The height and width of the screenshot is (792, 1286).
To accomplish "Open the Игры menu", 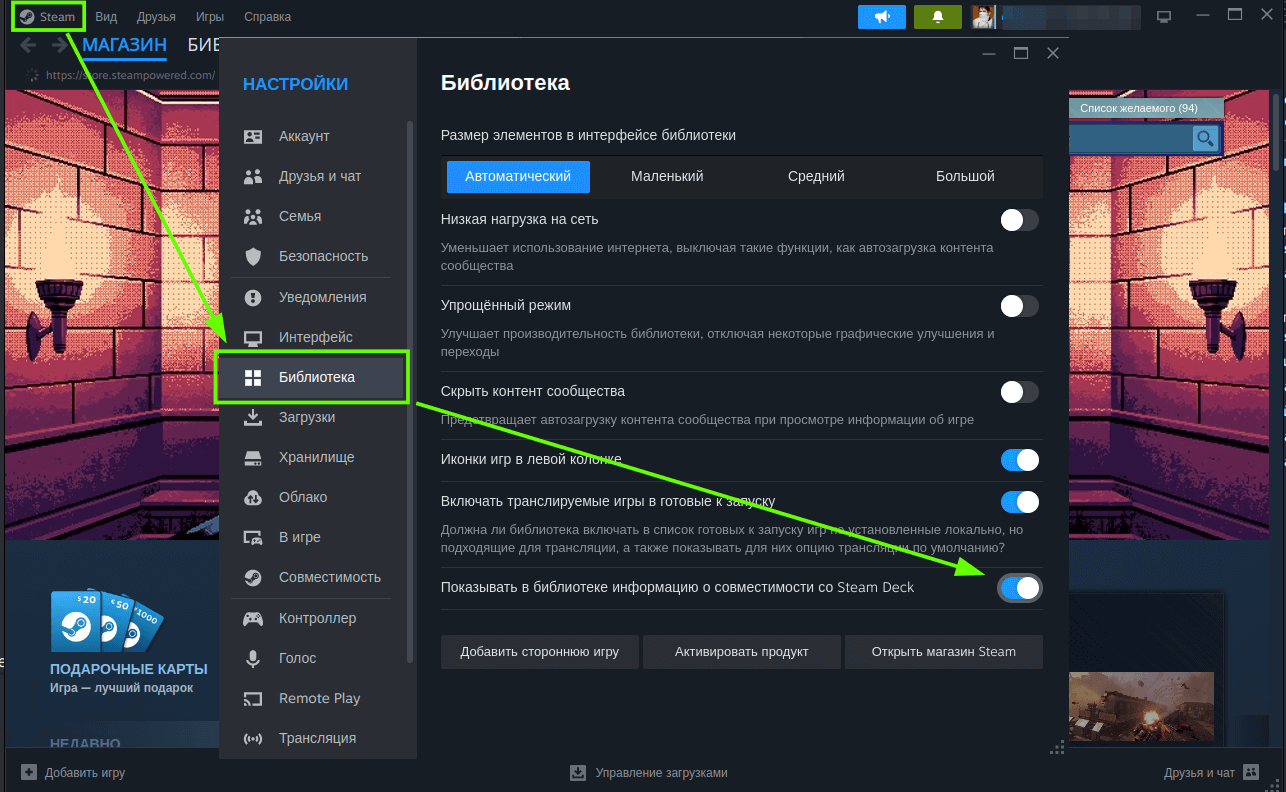I will point(210,17).
